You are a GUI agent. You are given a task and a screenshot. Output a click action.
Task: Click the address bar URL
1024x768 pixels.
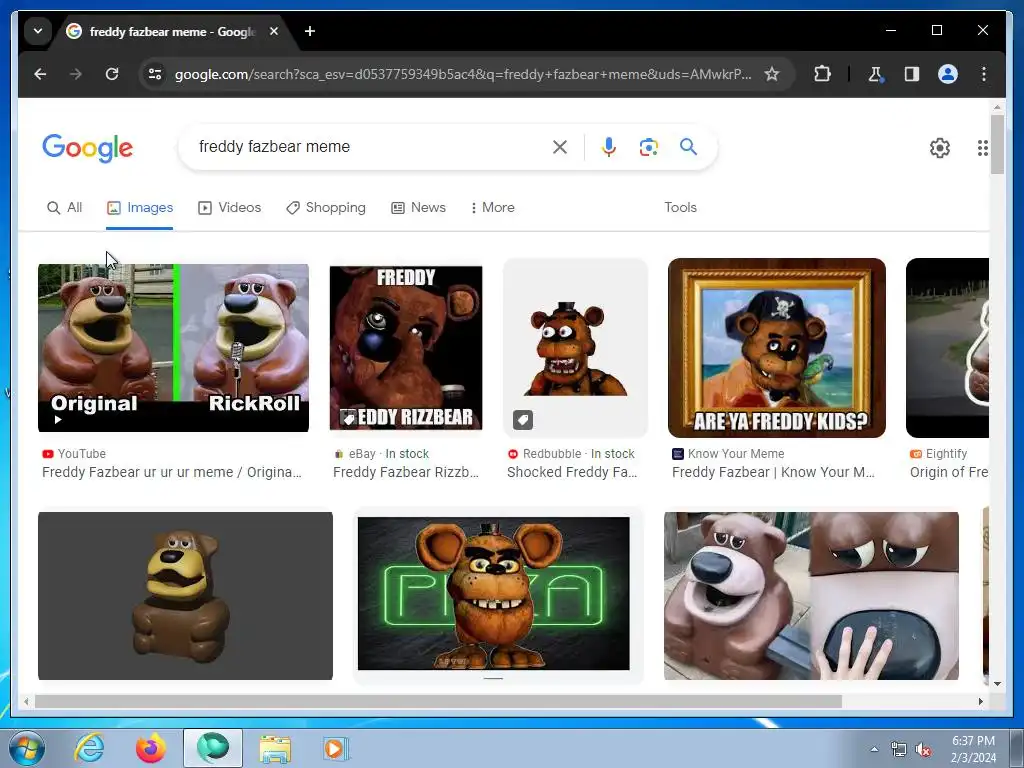point(462,74)
